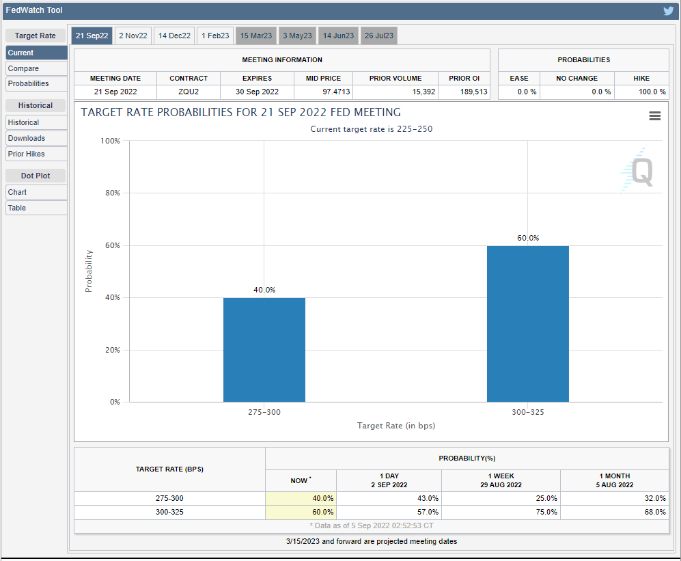Click the NO CHANGE column header
The height and width of the screenshot is (561, 681).
(x=577, y=79)
